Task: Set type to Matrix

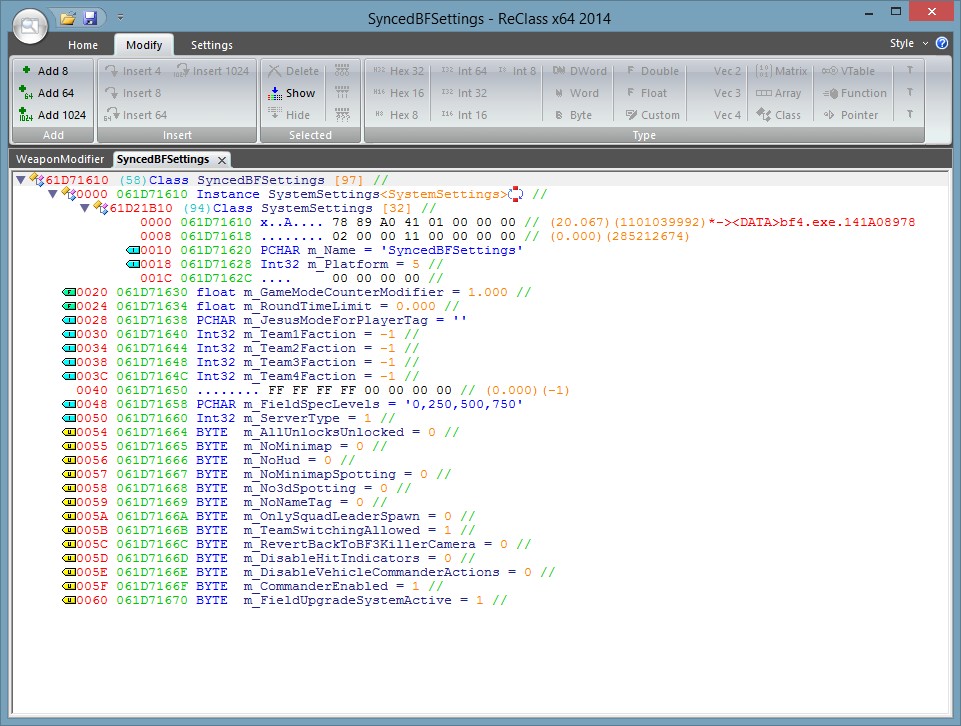Action: coord(781,71)
